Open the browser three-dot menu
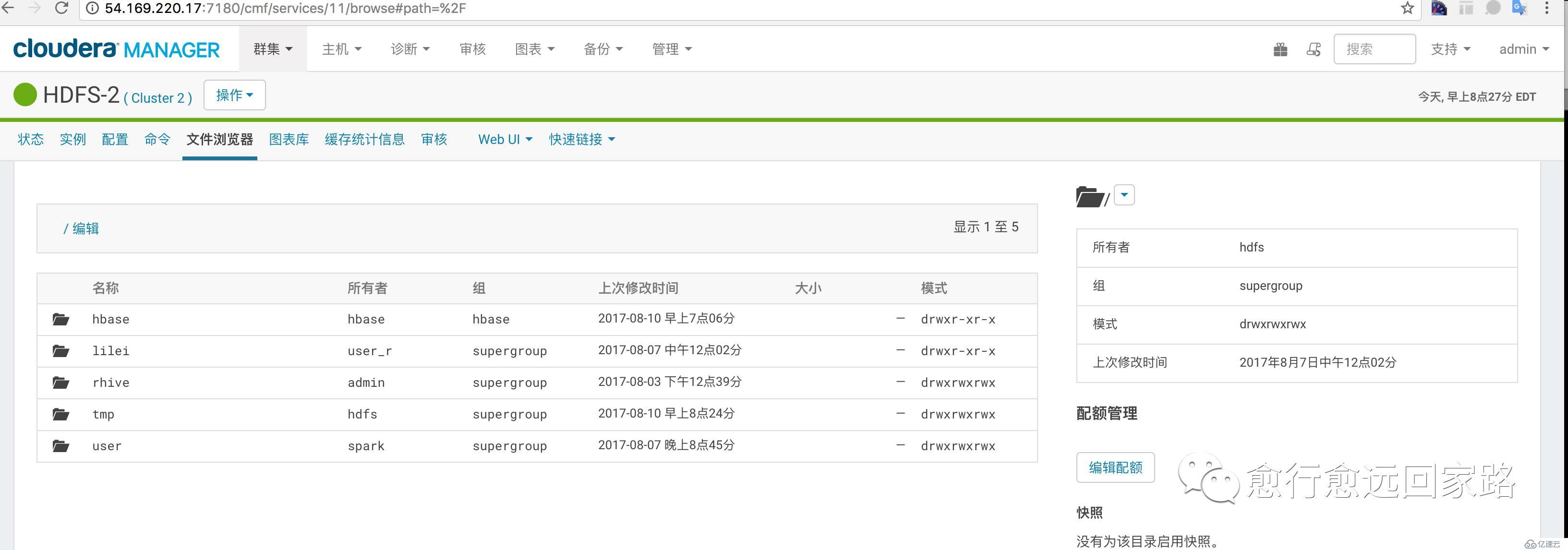This screenshot has height=550, width=1568. pos(1547,8)
